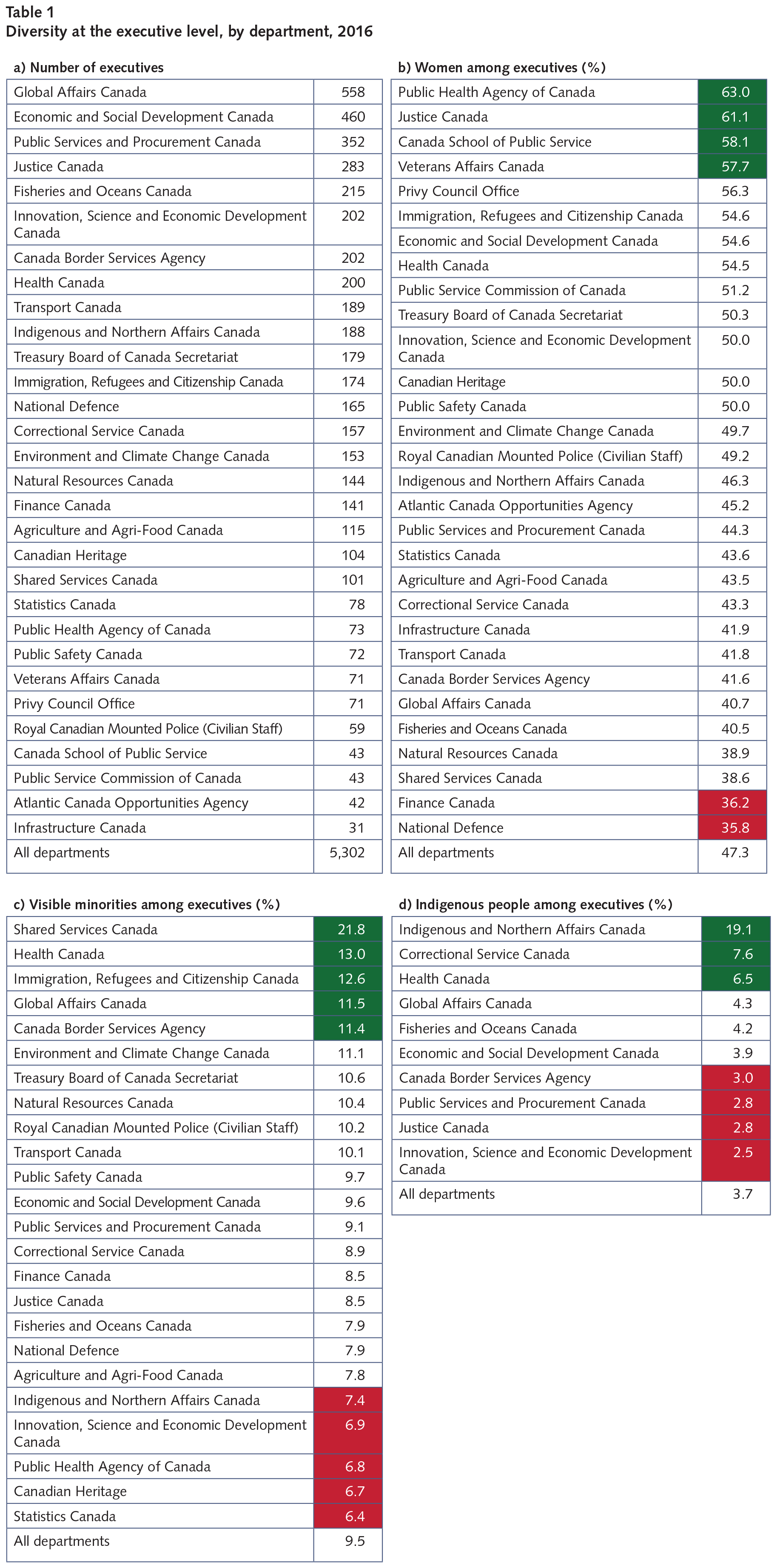Viewport: 777px width, 1568px height.
Task: Click the "a) Number of executives" table heading
Action: pyautogui.click(x=89, y=68)
